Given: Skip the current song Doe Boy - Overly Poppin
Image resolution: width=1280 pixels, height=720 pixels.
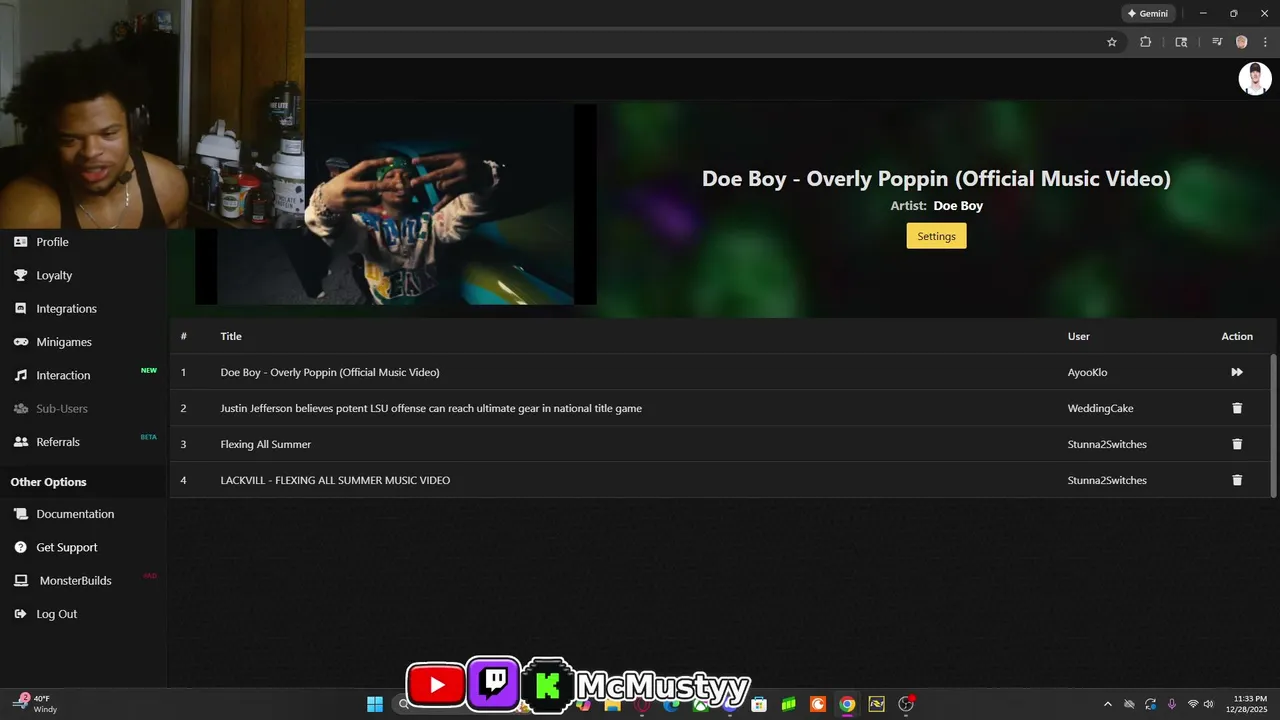Looking at the screenshot, I should click(x=1237, y=372).
